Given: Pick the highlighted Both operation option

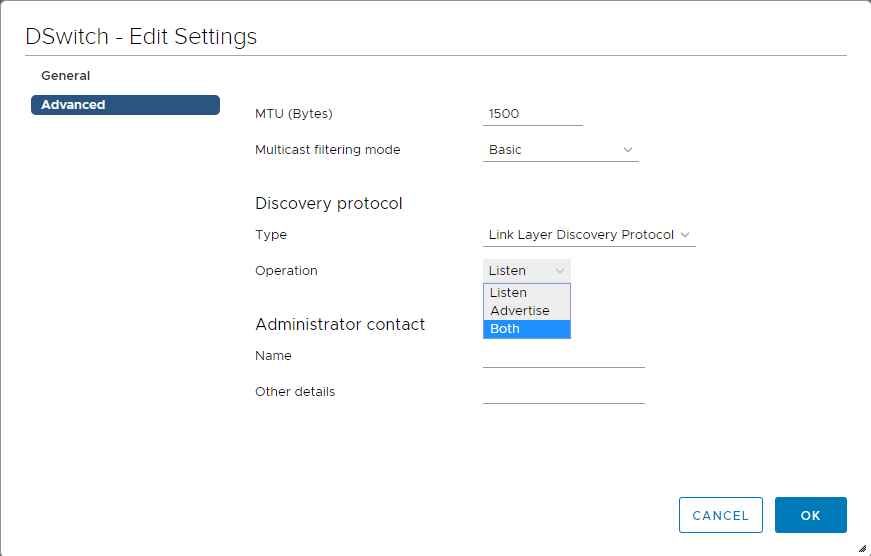Looking at the screenshot, I should [x=526, y=329].
